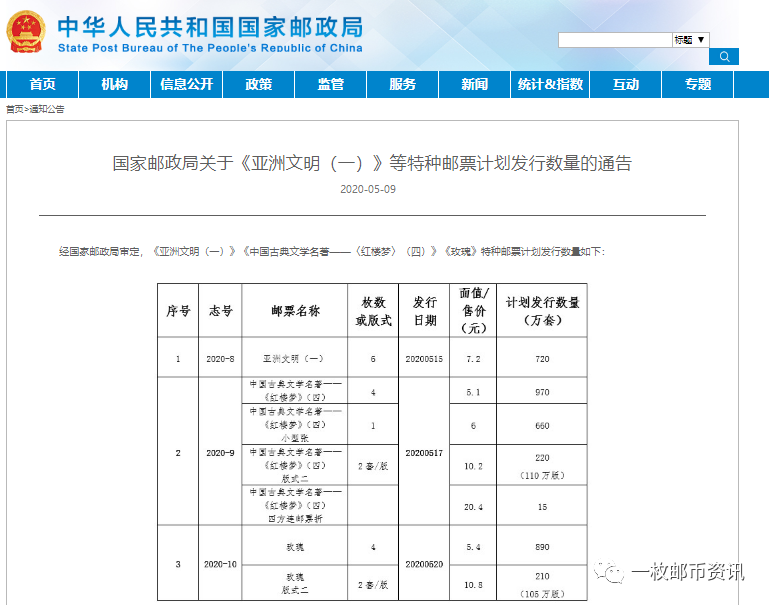The height and width of the screenshot is (605, 769).
Task: Open the 统计&指数 navigation tab
Action: 550,84
